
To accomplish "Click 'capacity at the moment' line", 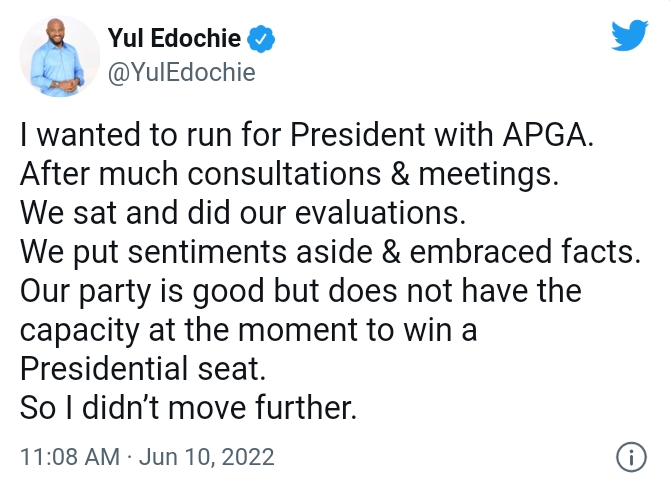I will [248, 330].
